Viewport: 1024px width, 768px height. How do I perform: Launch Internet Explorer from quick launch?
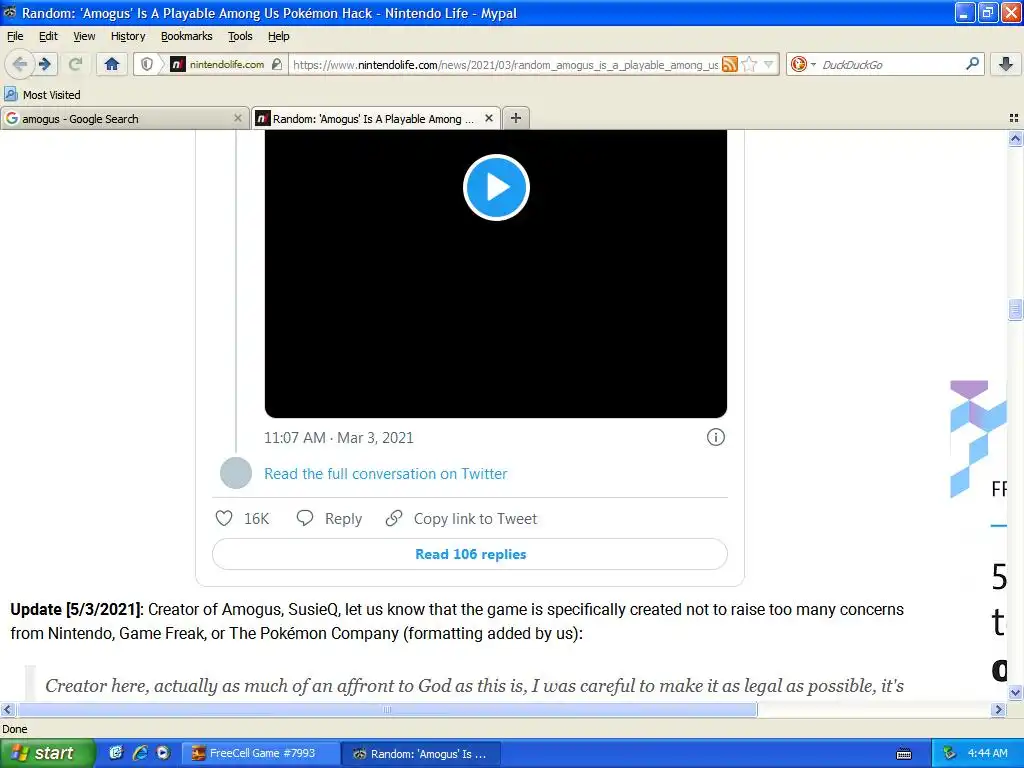tap(140, 753)
